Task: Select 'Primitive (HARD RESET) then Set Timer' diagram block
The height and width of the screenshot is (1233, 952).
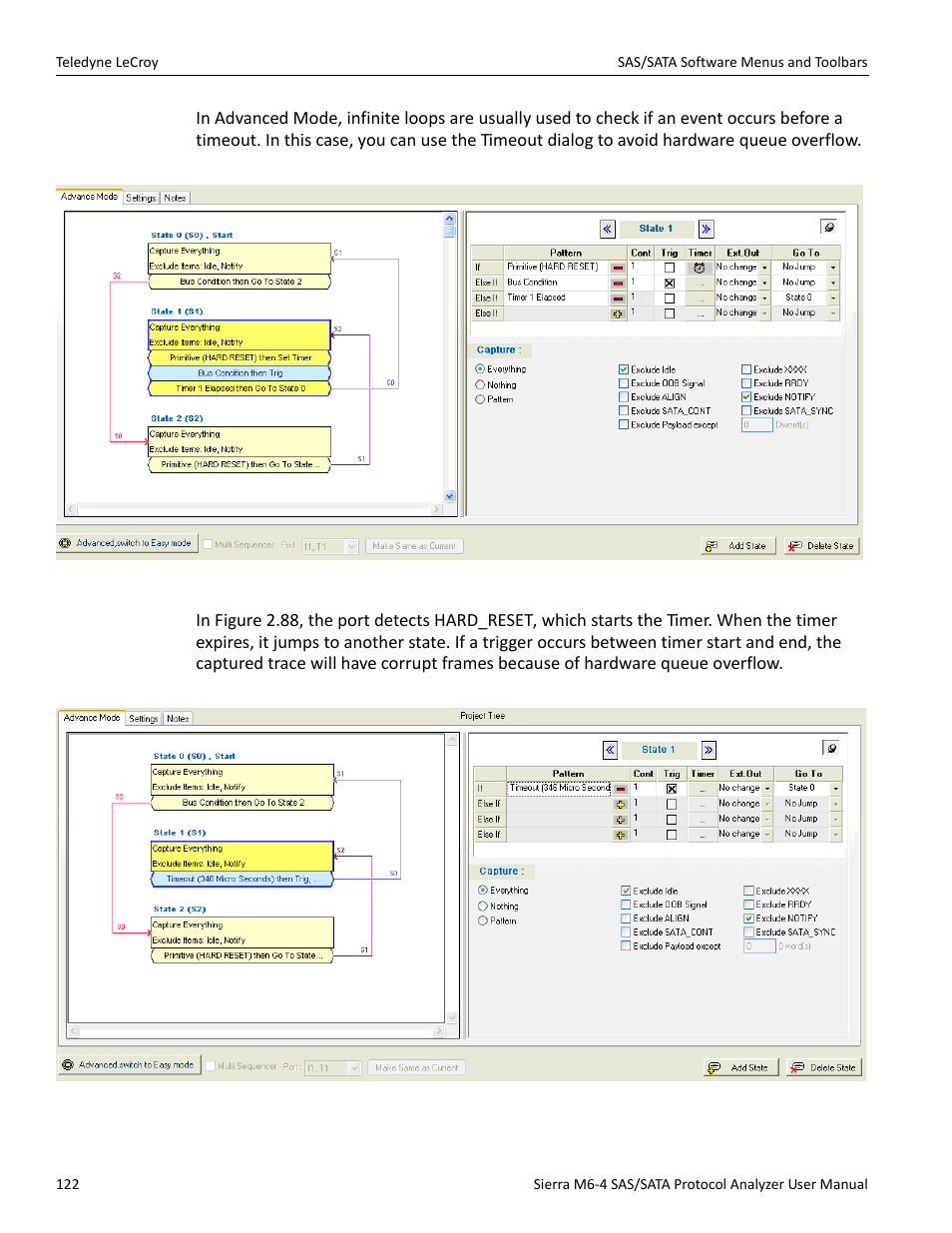Action: click(240, 357)
